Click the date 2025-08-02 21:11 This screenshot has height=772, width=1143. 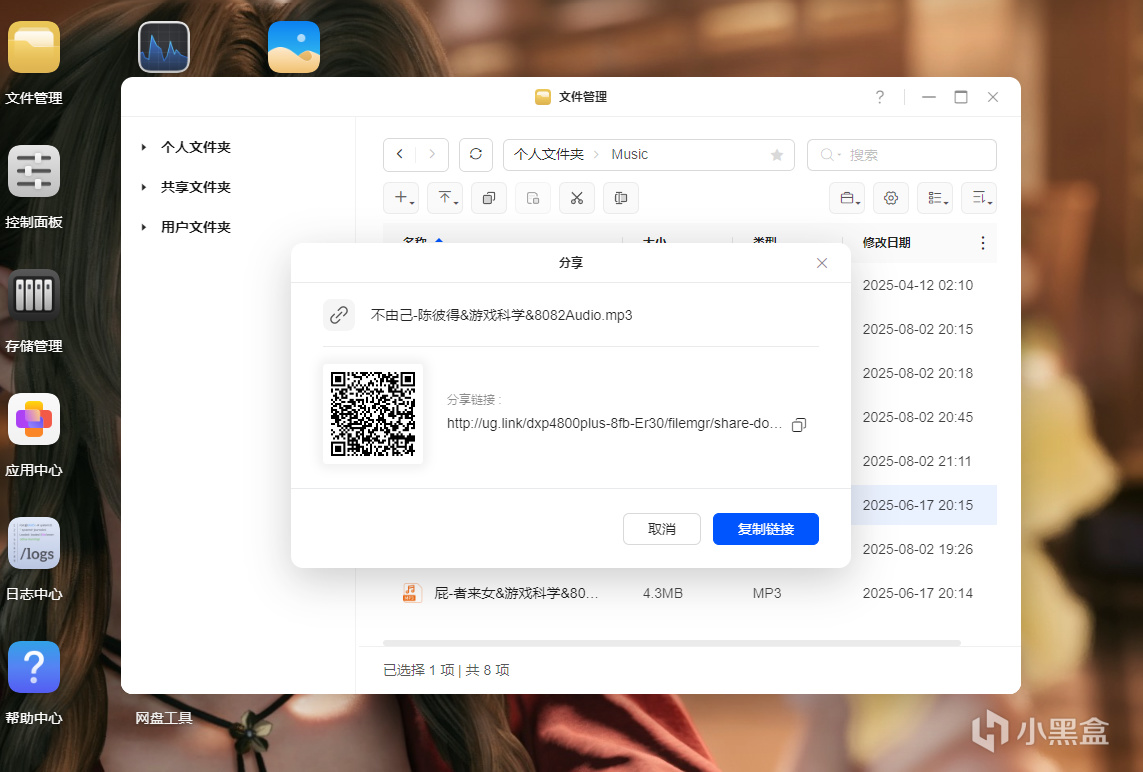click(917, 461)
